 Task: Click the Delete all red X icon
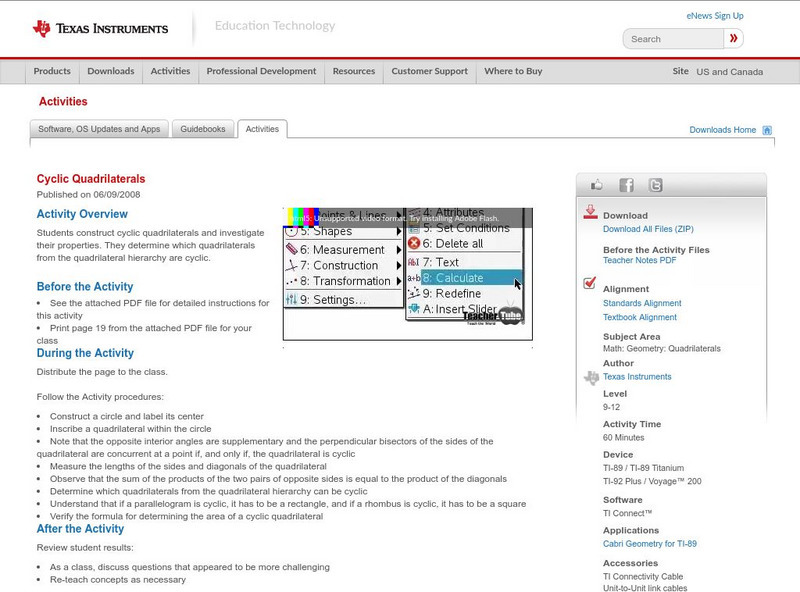[414, 243]
